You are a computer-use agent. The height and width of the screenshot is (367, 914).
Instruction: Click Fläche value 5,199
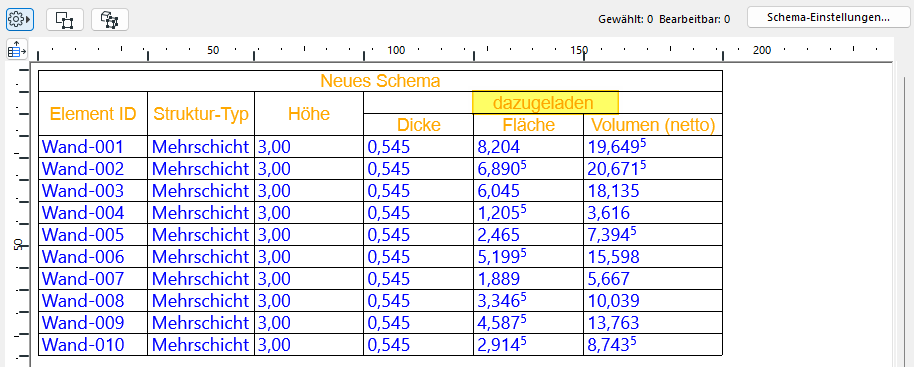point(529,257)
